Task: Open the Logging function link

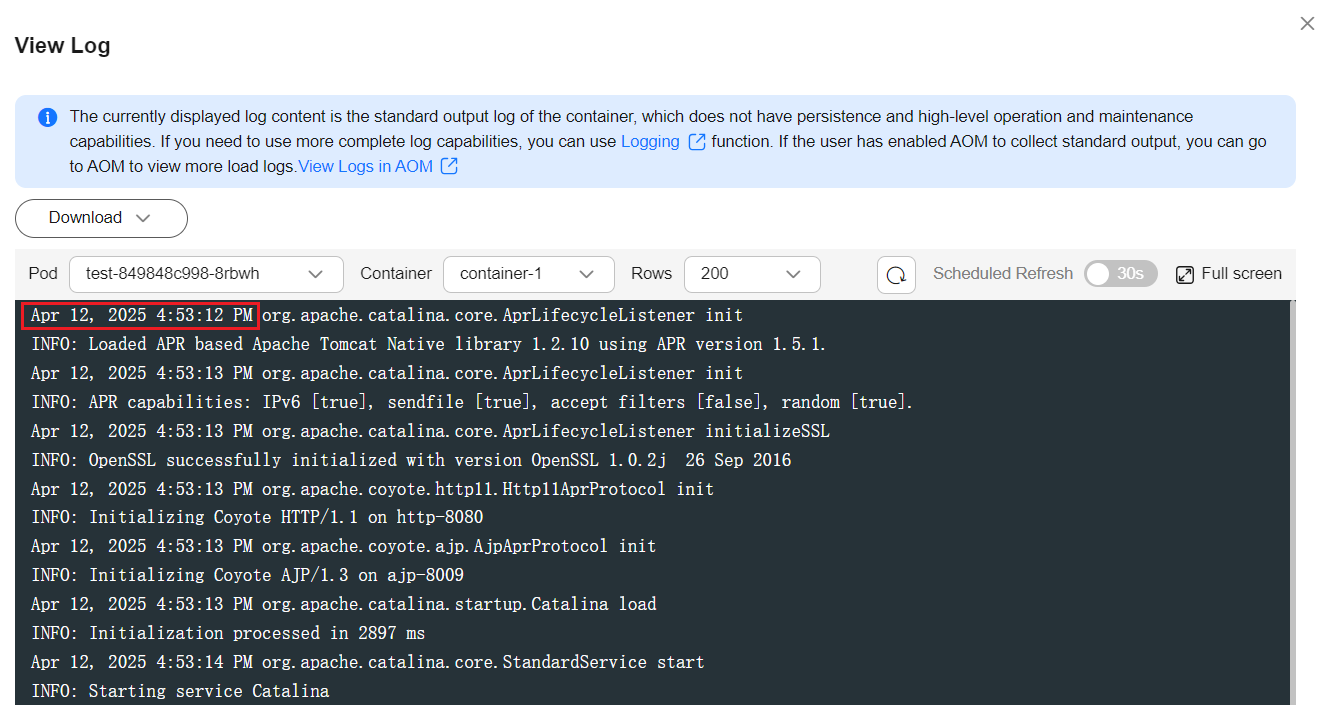Action: 650,142
